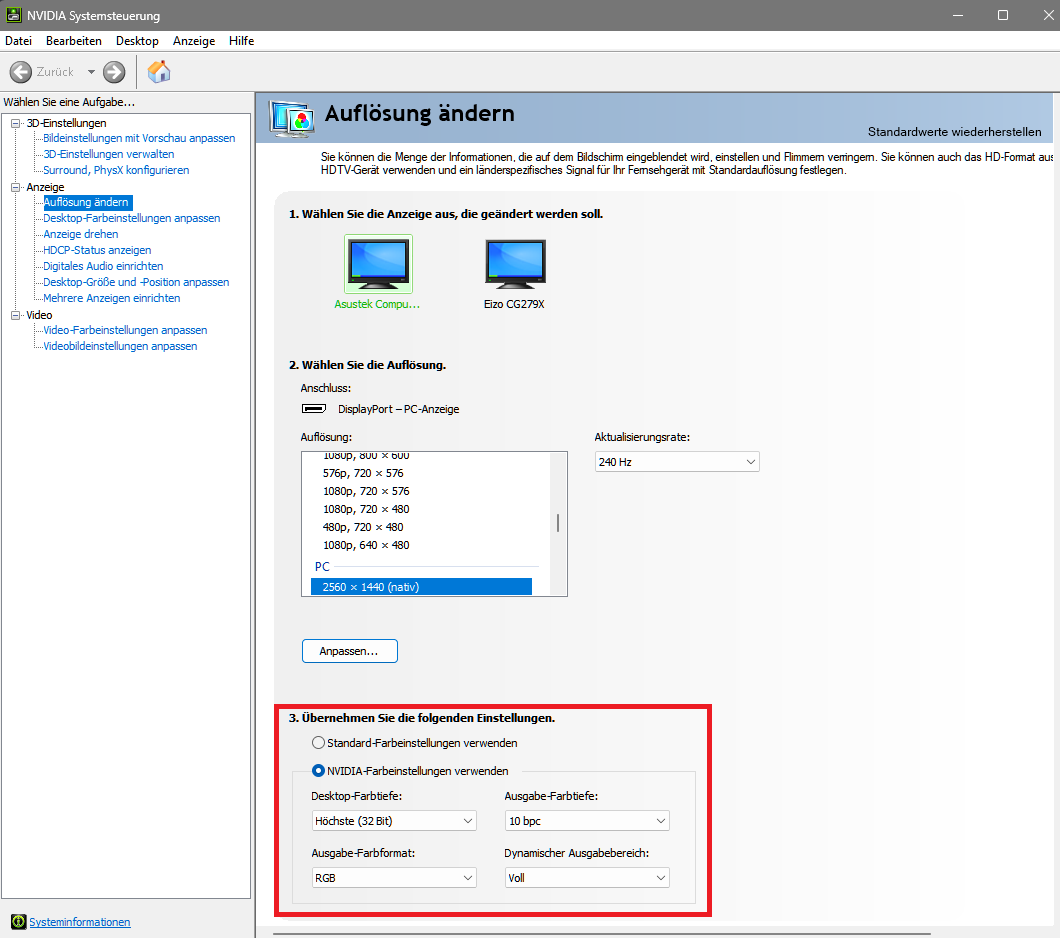This screenshot has width=1060, height=938.
Task: Minimize the NVIDIA Systemsteuerung window
Action: [x=957, y=15]
